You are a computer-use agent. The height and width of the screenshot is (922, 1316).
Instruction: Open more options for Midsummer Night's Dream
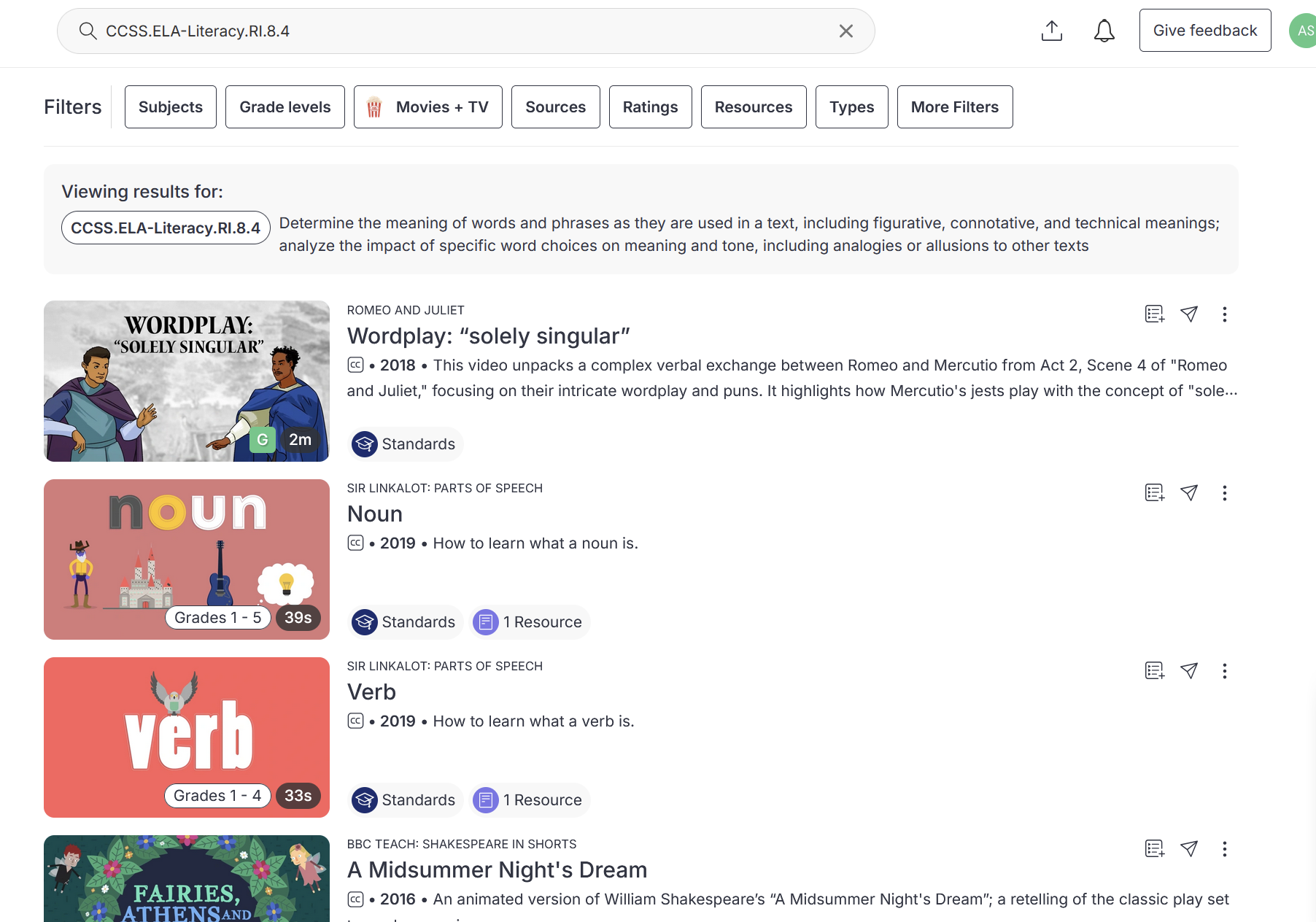click(x=1224, y=848)
